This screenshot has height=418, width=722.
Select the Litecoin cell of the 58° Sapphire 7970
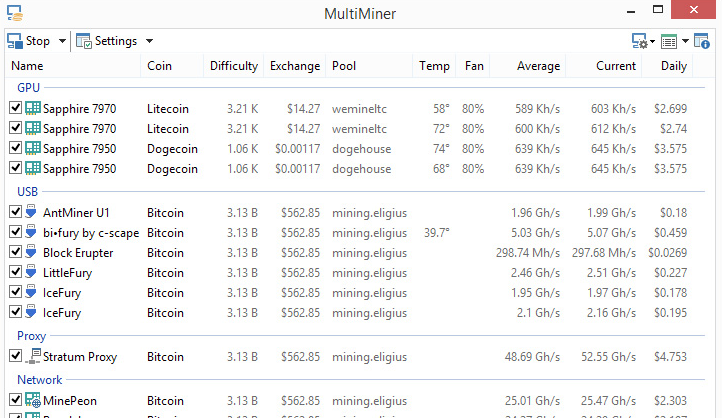point(168,109)
